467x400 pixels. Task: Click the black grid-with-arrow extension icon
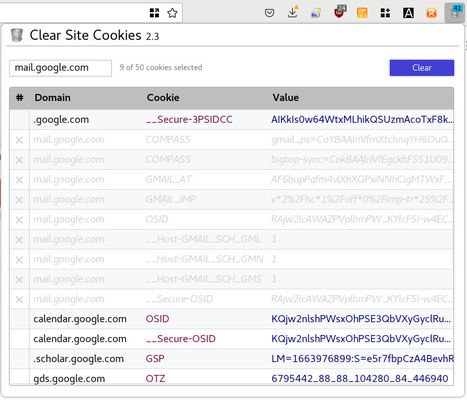pyautogui.click(x=385, y=13)
